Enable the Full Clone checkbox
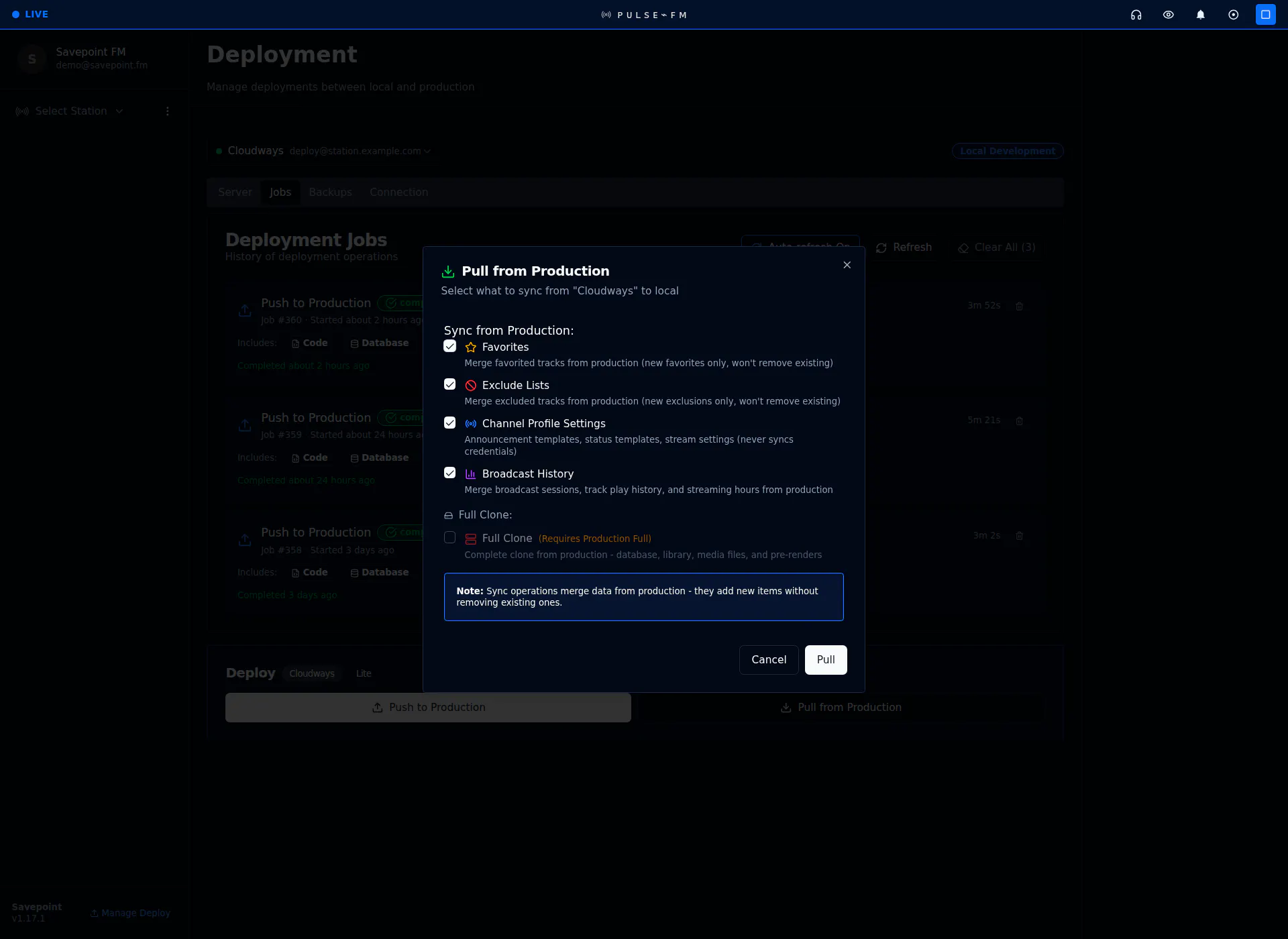Image resolution: width=1288 pixels, height=939 pixels. (449, 537)
